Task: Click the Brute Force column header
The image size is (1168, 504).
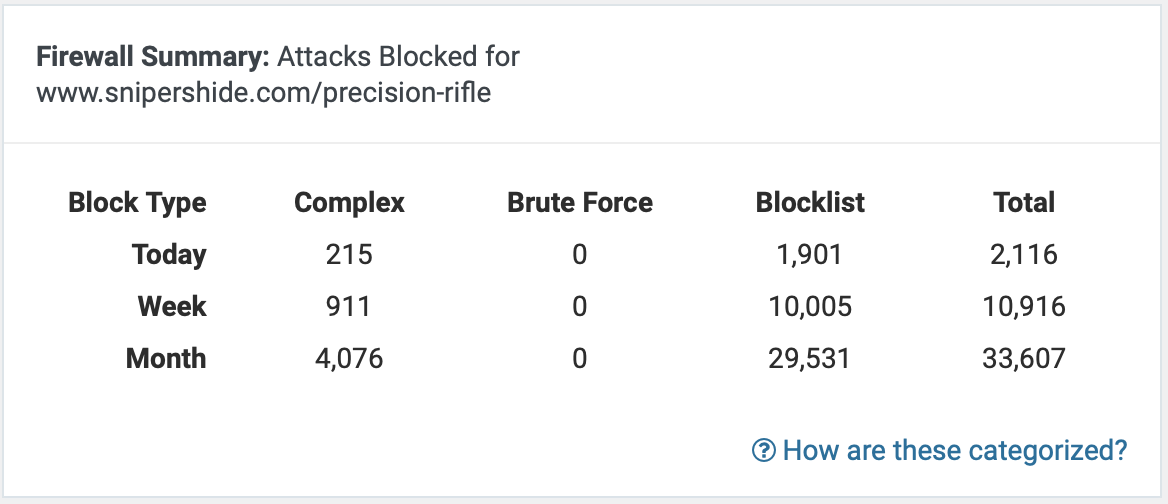Action: pyautogui.click(x=580, y=203)
